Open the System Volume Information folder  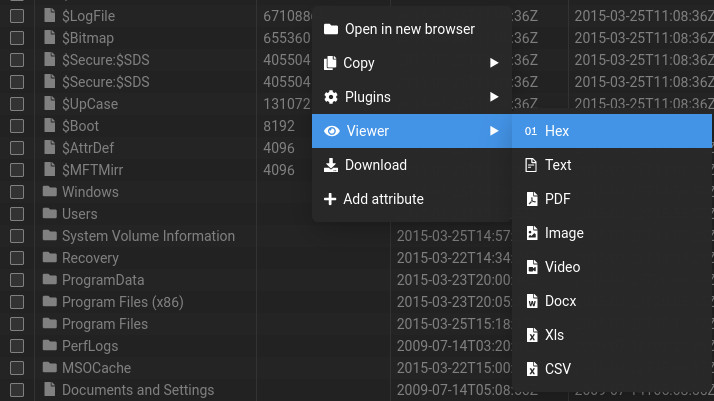[x=148, y=236]
